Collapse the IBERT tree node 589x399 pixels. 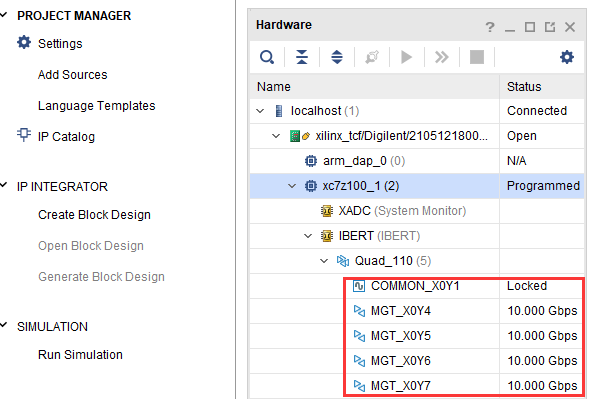pyautogui.click(x=308, y=236)
